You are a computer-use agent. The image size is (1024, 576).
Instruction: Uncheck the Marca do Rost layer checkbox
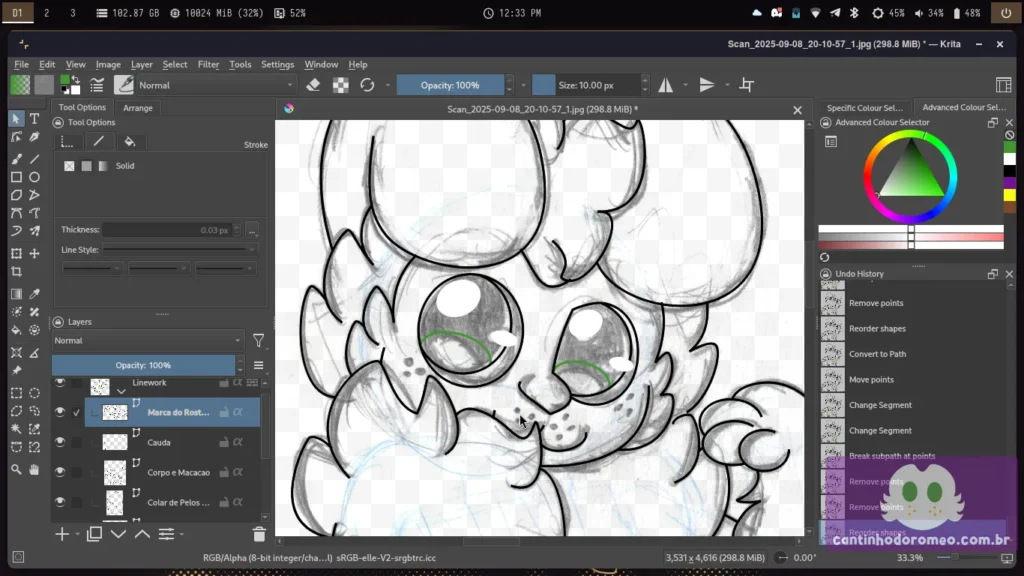[x=77, y=412]
